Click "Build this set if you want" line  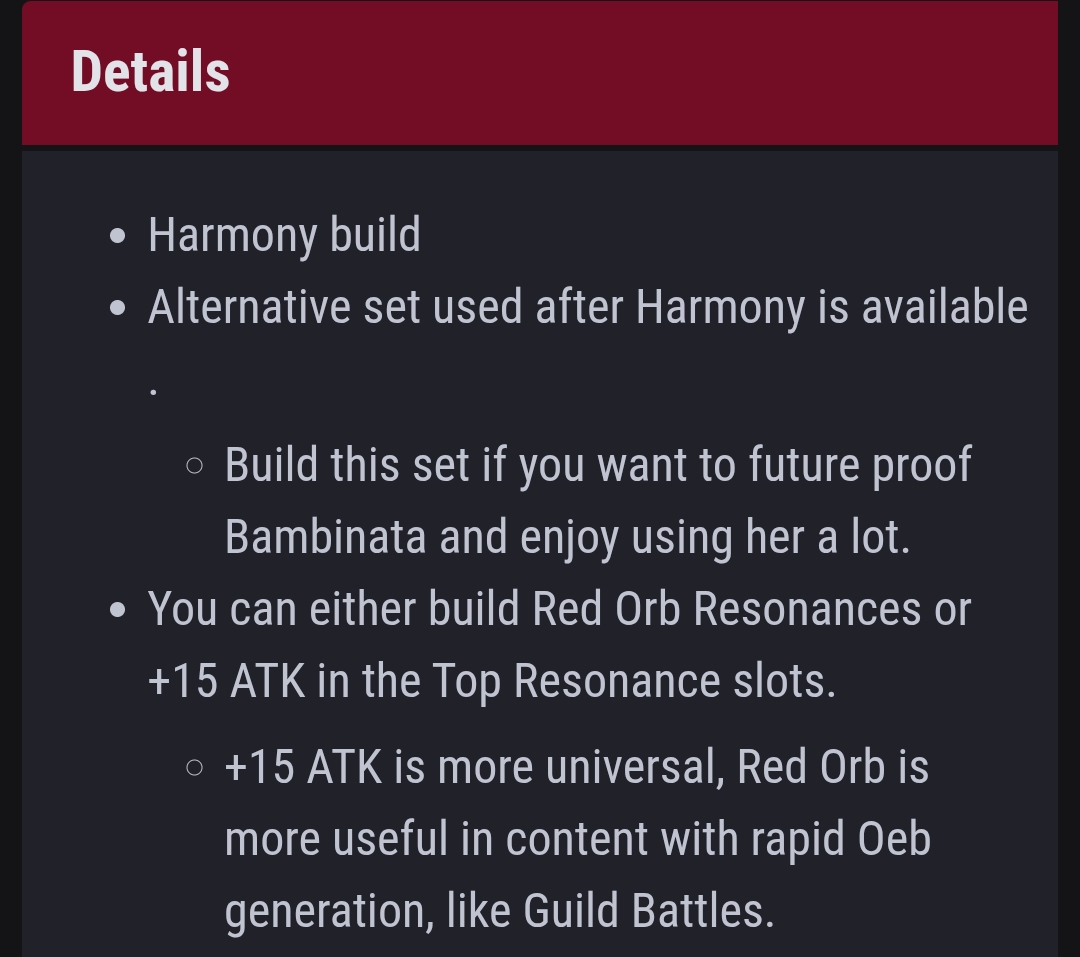click(599, 466)
